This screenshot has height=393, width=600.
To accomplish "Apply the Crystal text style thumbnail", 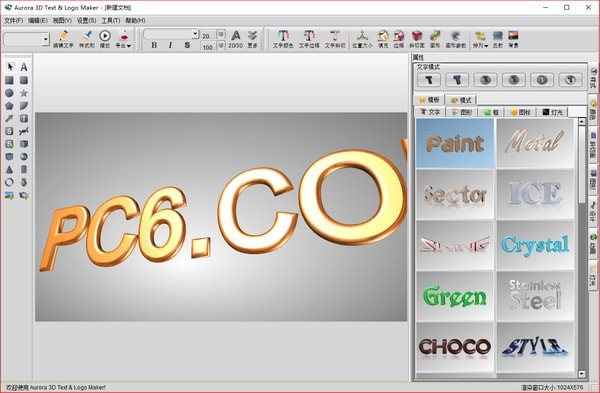I will [x=535, y=245].
